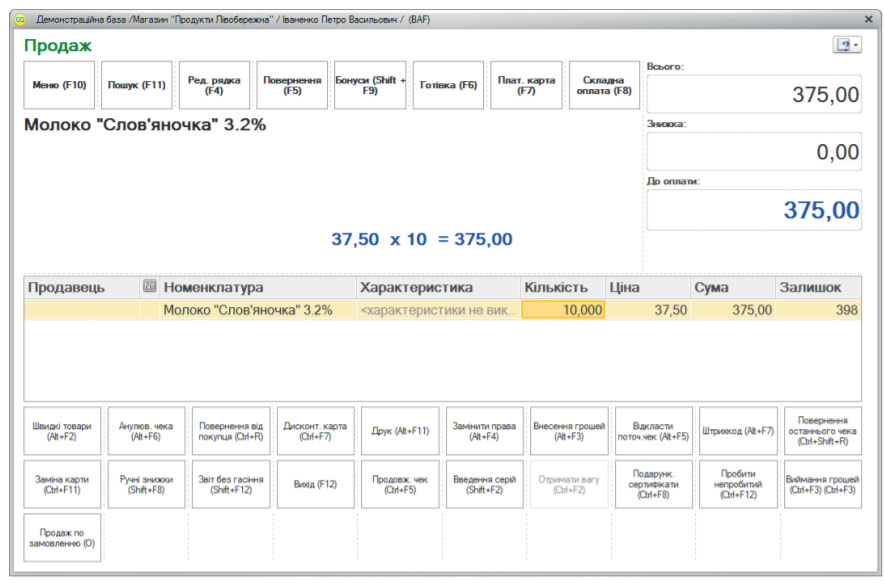
Task: Click the N column header icon in table
Action: tap(149, 286)
